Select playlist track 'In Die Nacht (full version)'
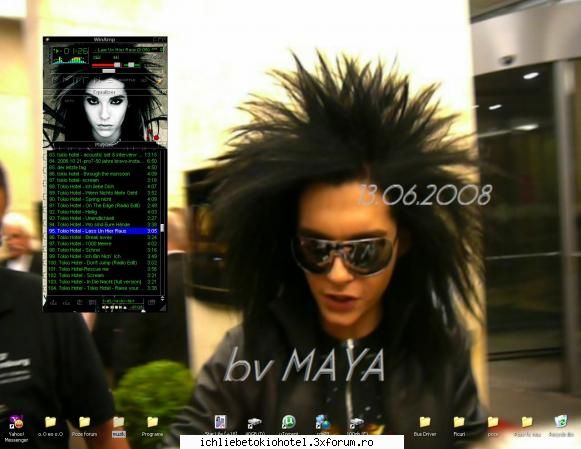Viewport: 581px width, 449px height. pos(103,282)
